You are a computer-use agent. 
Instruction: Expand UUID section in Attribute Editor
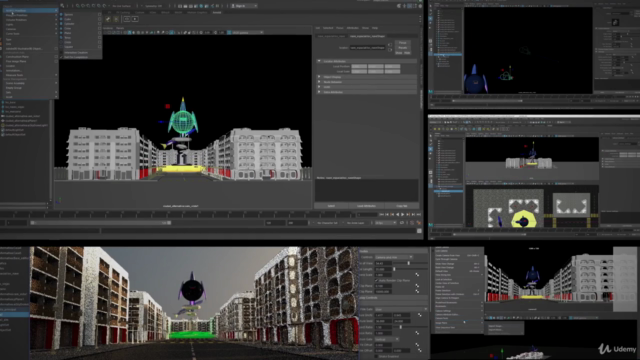367,87
